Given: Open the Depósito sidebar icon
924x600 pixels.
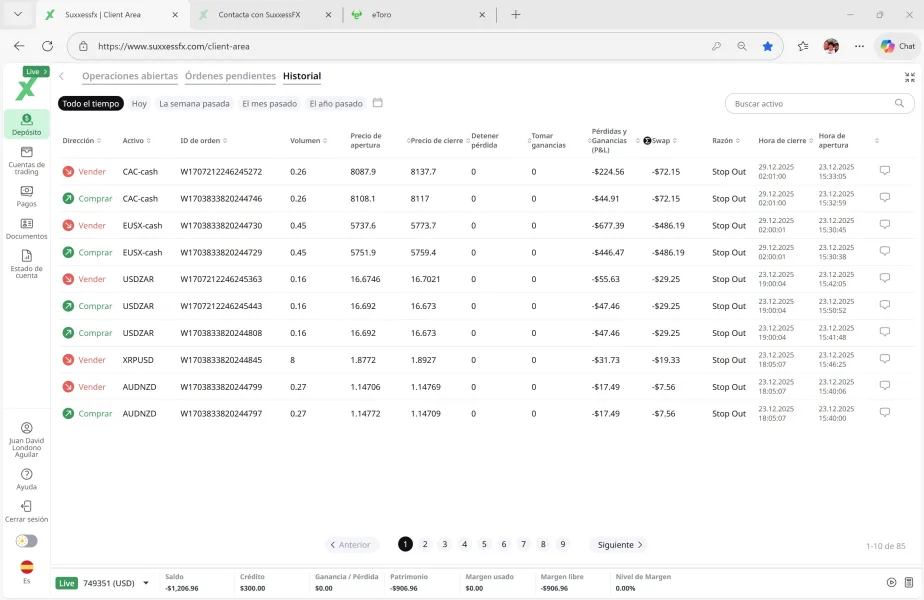Looking at the screenshot, I should point(27,120).
